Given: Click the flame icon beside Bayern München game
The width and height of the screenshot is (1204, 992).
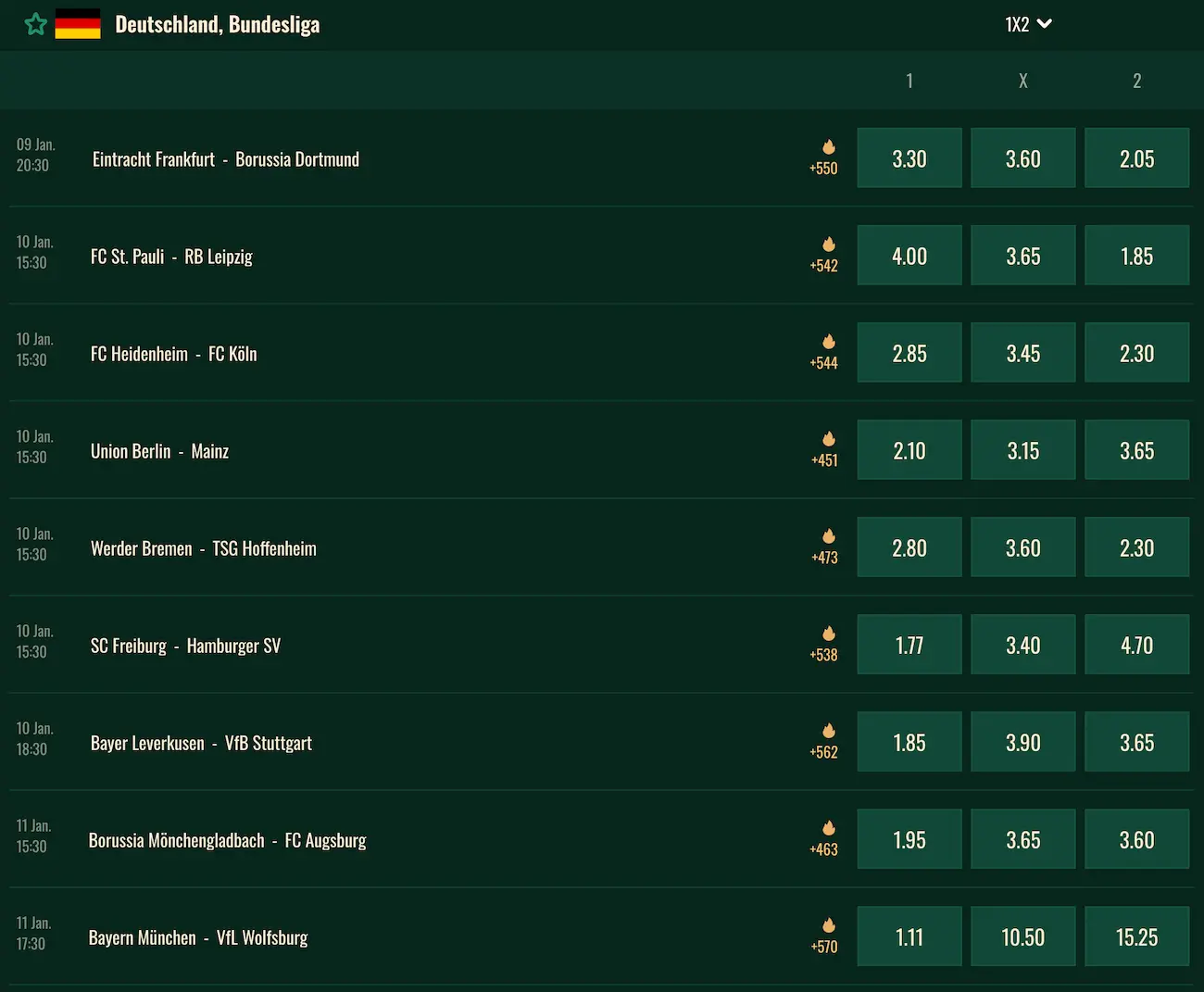Looking at the screenshot, I should click(x=827, y=926).
